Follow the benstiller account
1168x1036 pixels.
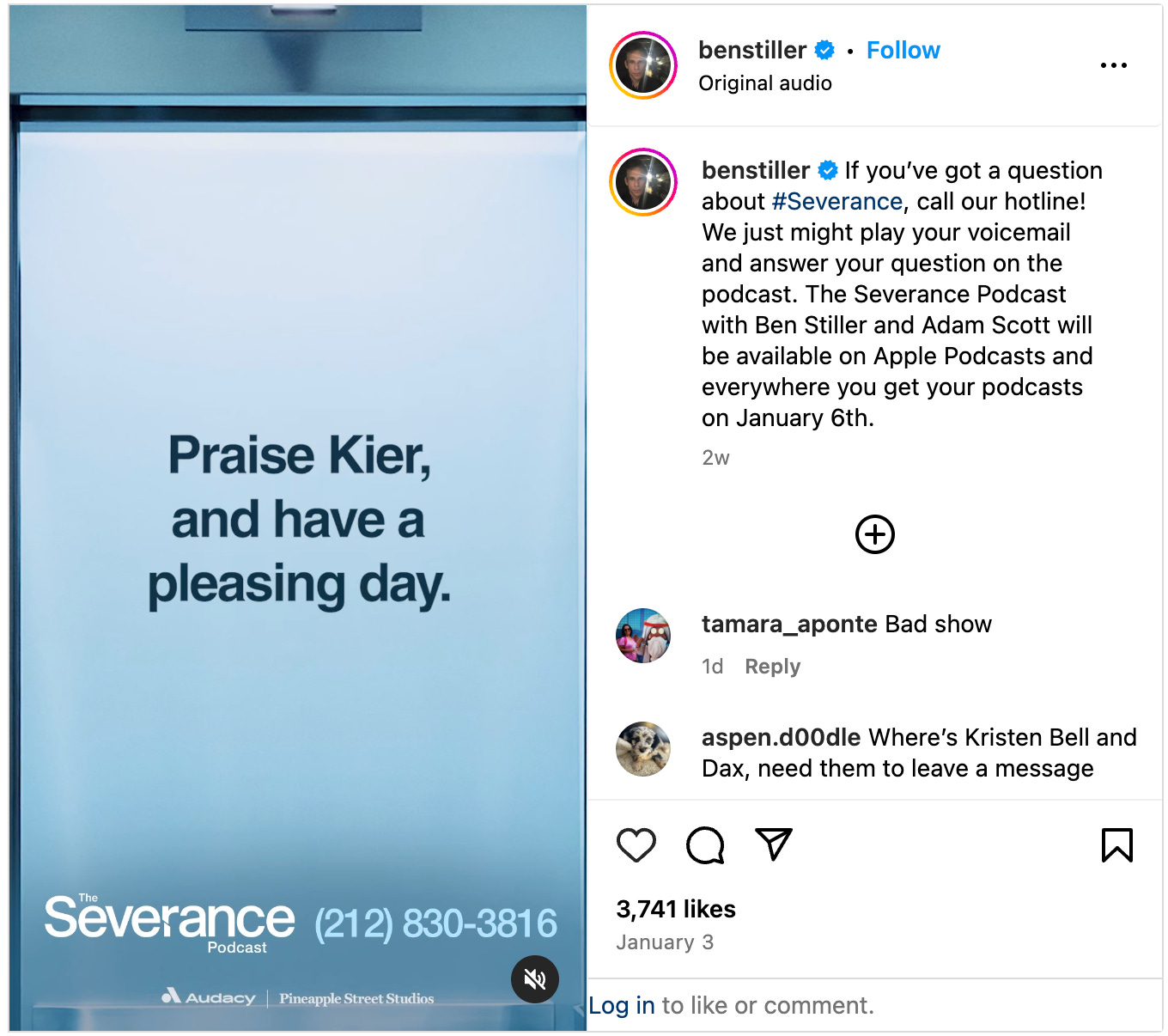point(903,51)
